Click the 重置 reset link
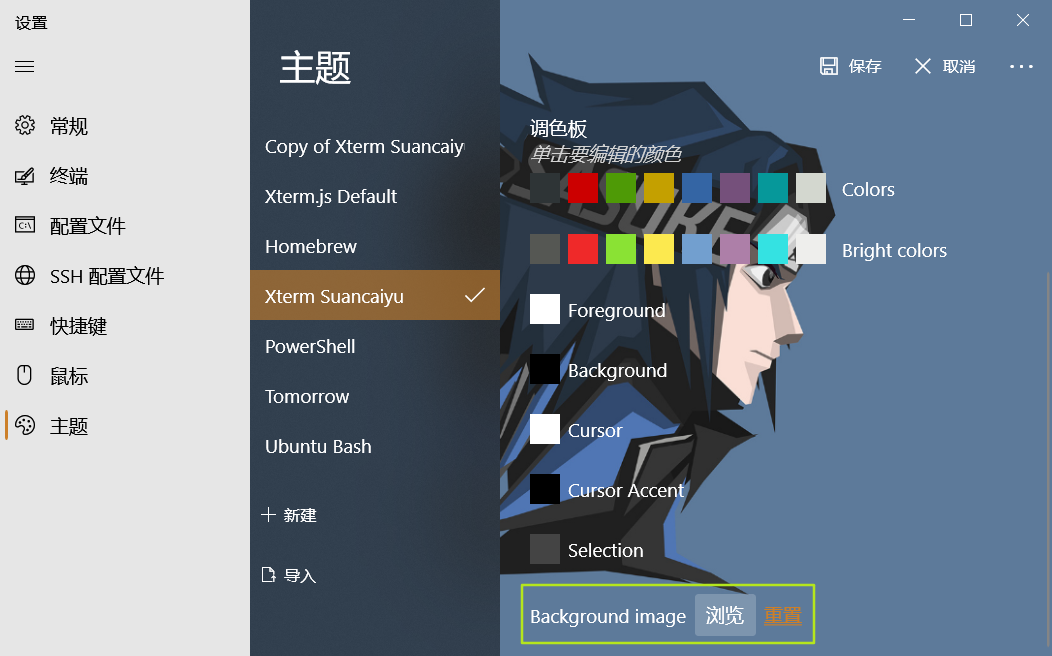Screen dimensions: 1052x656 (783, 616)
